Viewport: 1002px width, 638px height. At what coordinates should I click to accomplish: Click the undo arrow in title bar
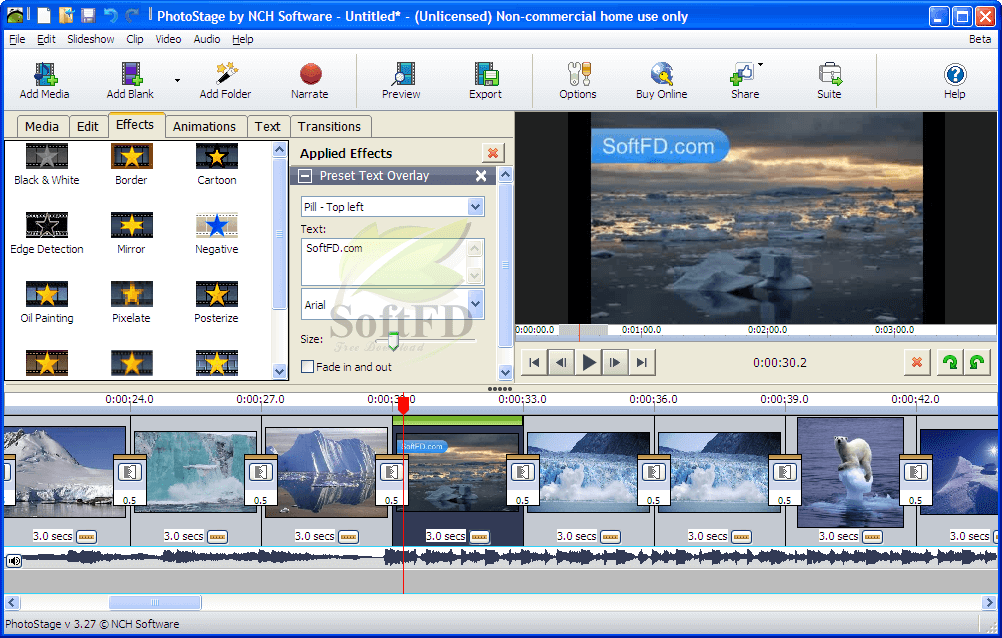(x=111, y=15)
